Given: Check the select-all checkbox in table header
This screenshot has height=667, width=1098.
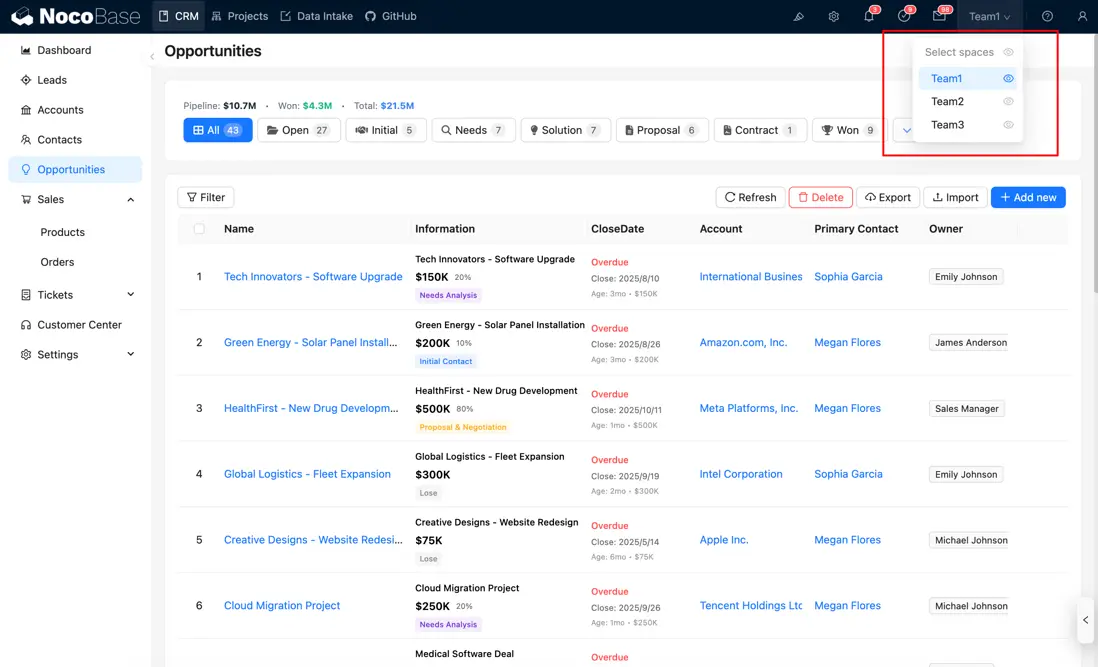Looking at the screenshot, I should coord(199,229).
